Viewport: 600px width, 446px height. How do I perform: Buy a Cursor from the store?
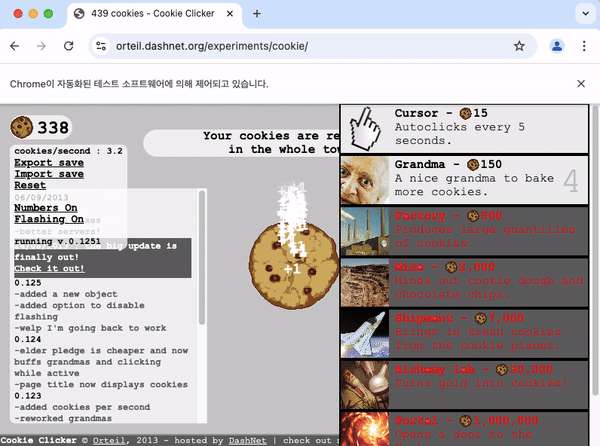464,129
